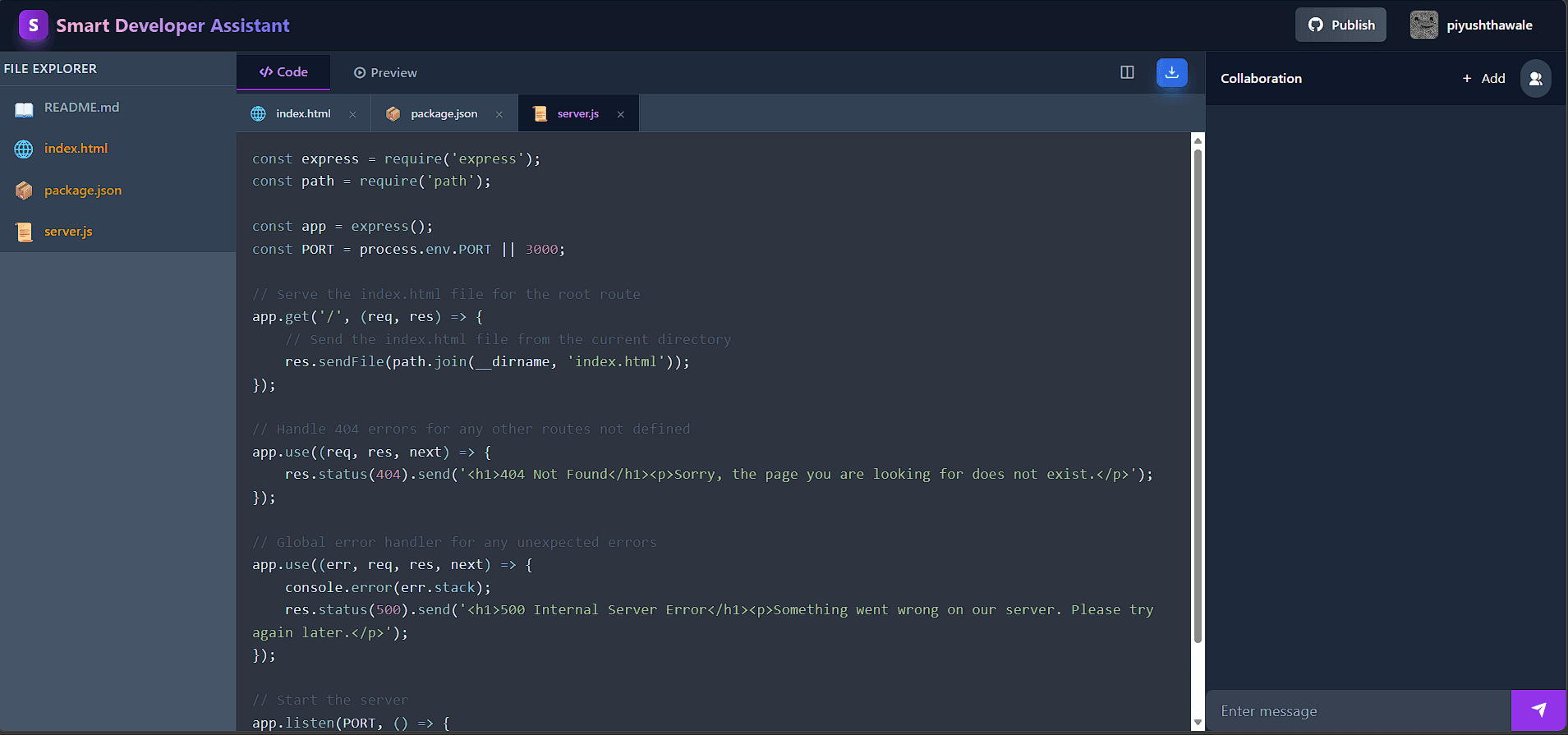Select the index.html editor tab

pos(303,113)
